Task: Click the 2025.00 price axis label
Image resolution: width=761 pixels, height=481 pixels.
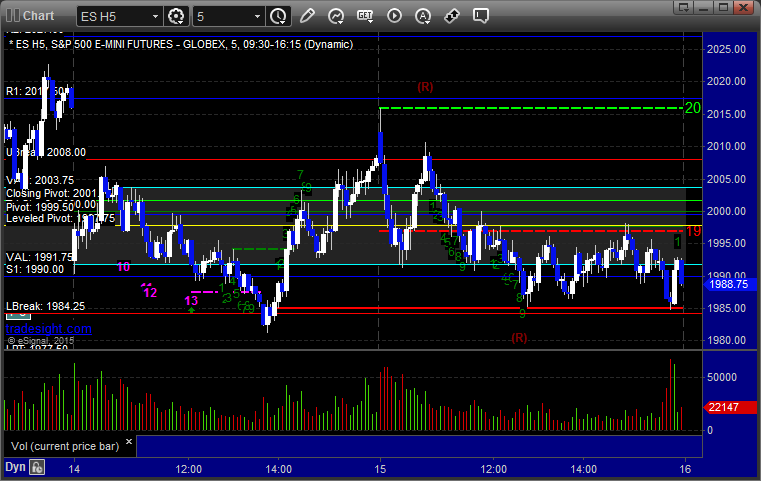Action: point(727,49)
